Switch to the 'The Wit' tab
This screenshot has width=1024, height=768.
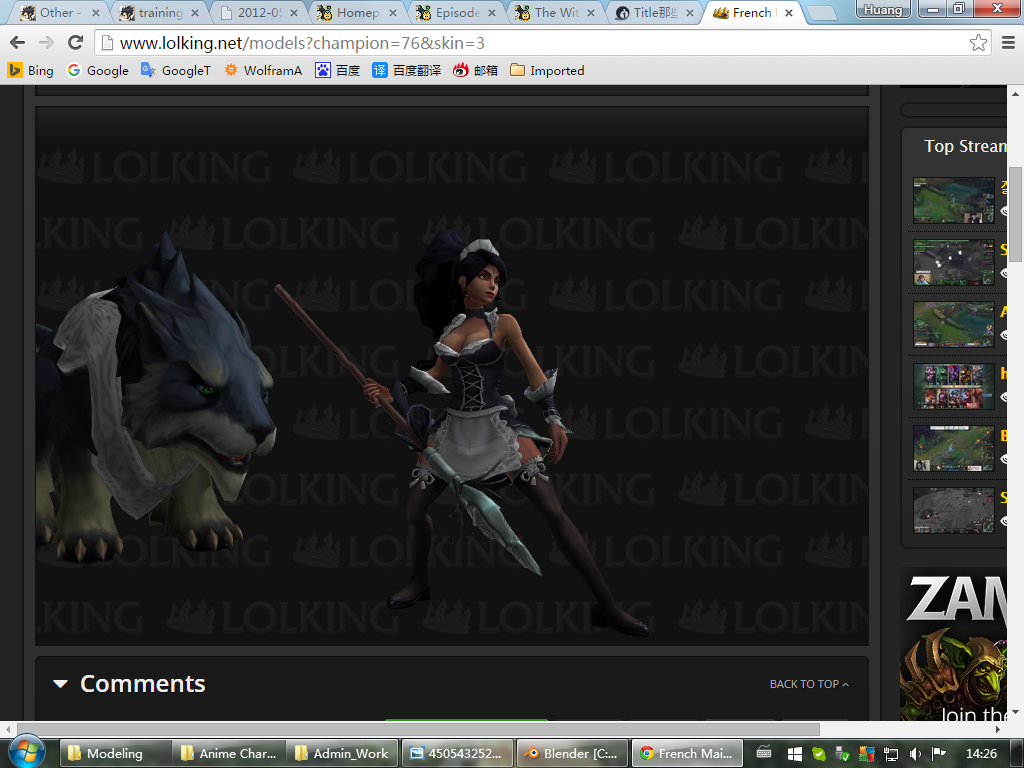(556, 12)
